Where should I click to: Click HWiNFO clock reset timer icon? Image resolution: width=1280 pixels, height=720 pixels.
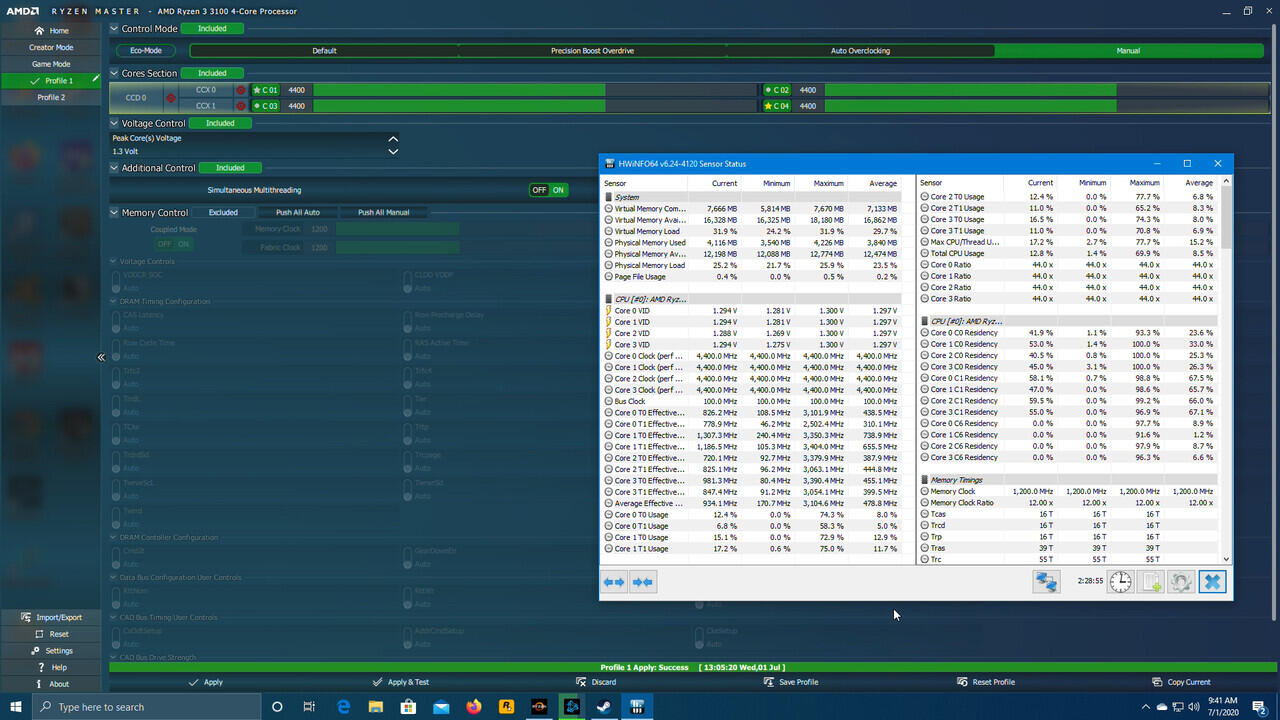[1121, 581]
